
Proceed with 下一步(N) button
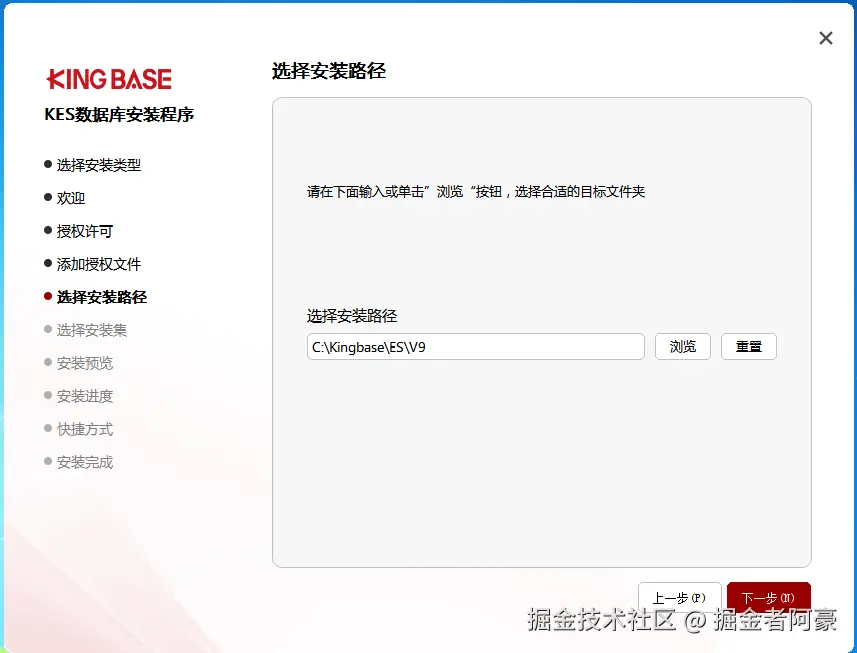tap(768, 597)
